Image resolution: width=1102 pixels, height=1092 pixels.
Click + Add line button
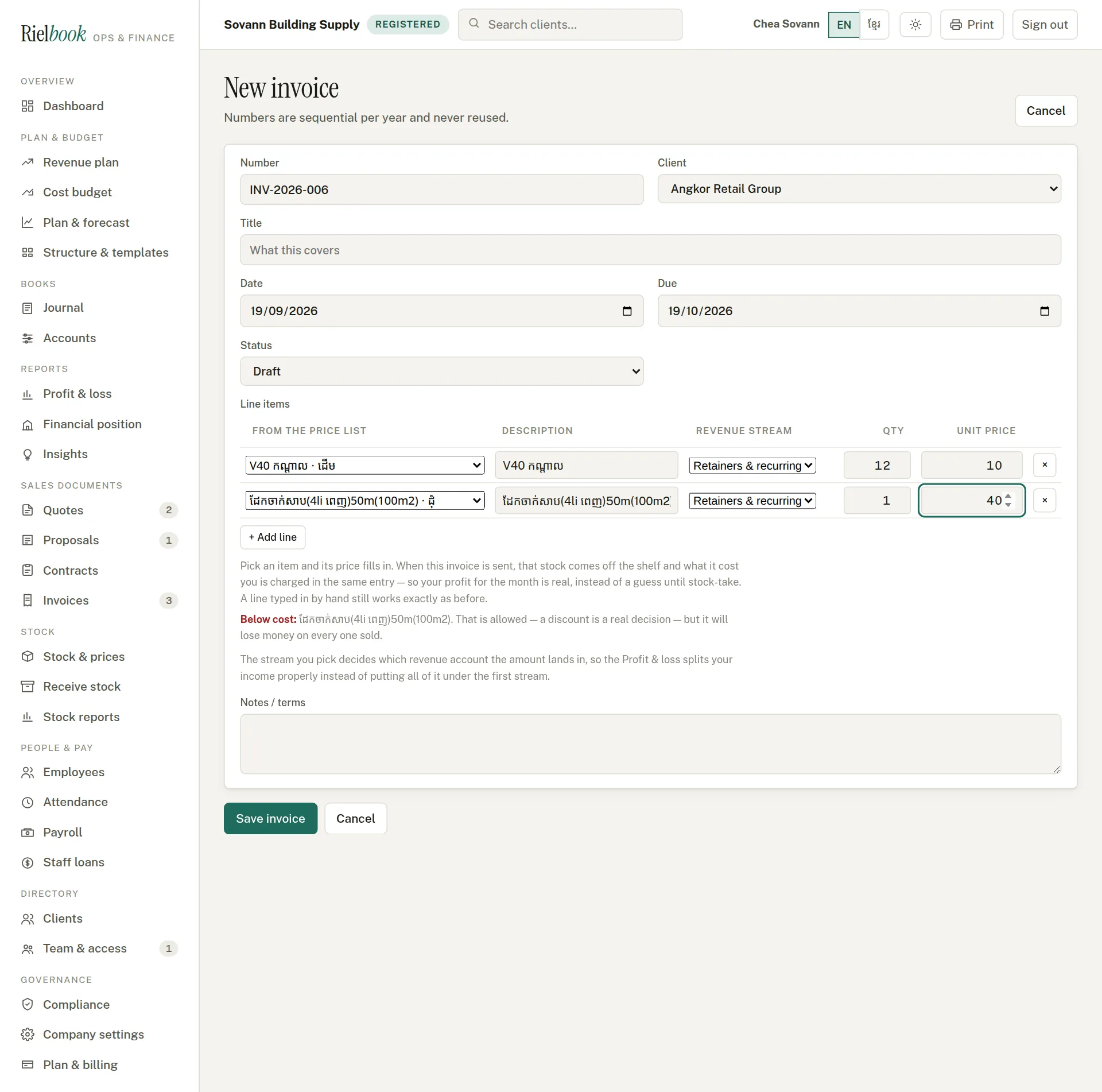point(273,537)
